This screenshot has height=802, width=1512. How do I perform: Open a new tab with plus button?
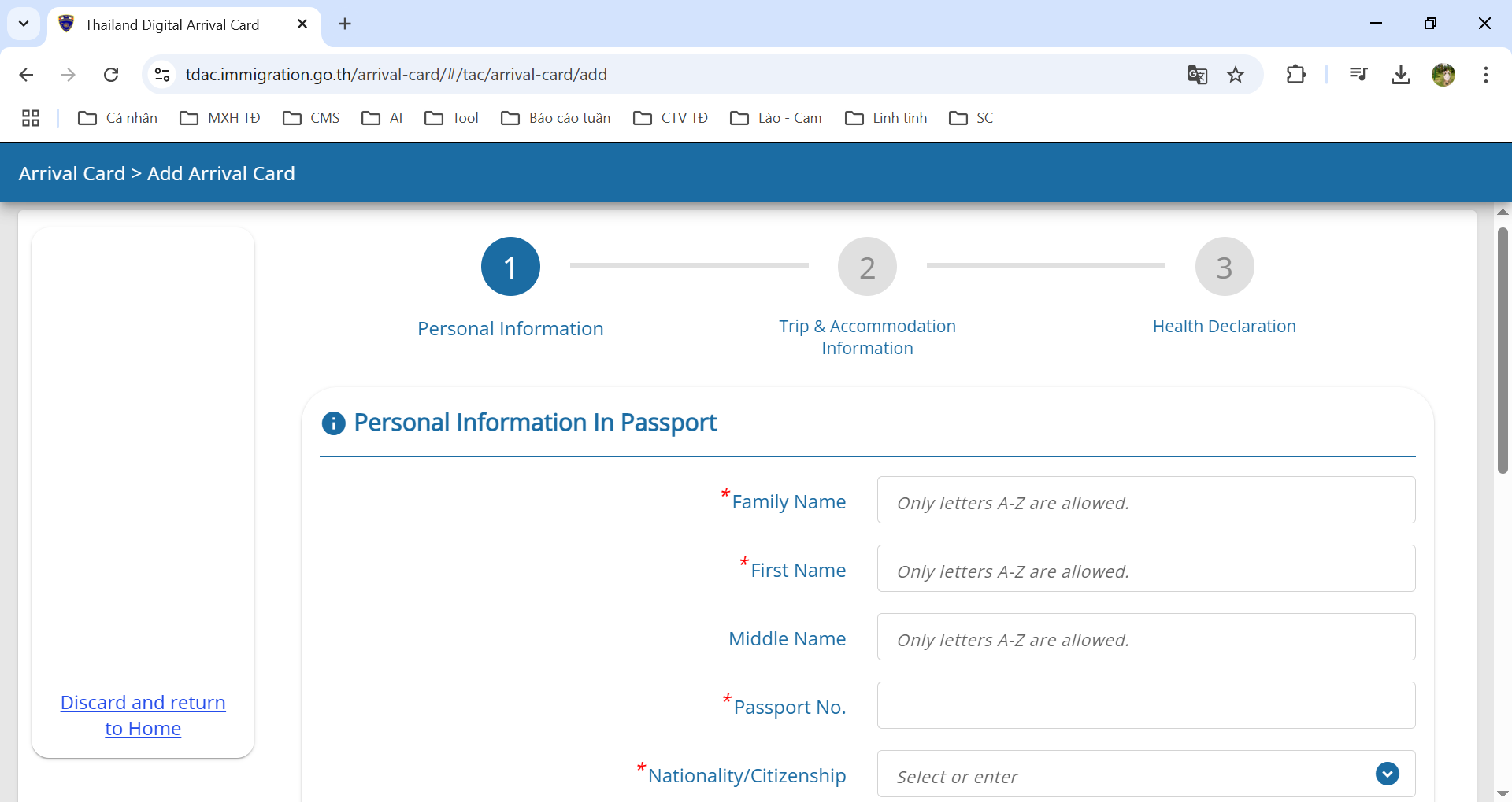[x=345, y=24]
